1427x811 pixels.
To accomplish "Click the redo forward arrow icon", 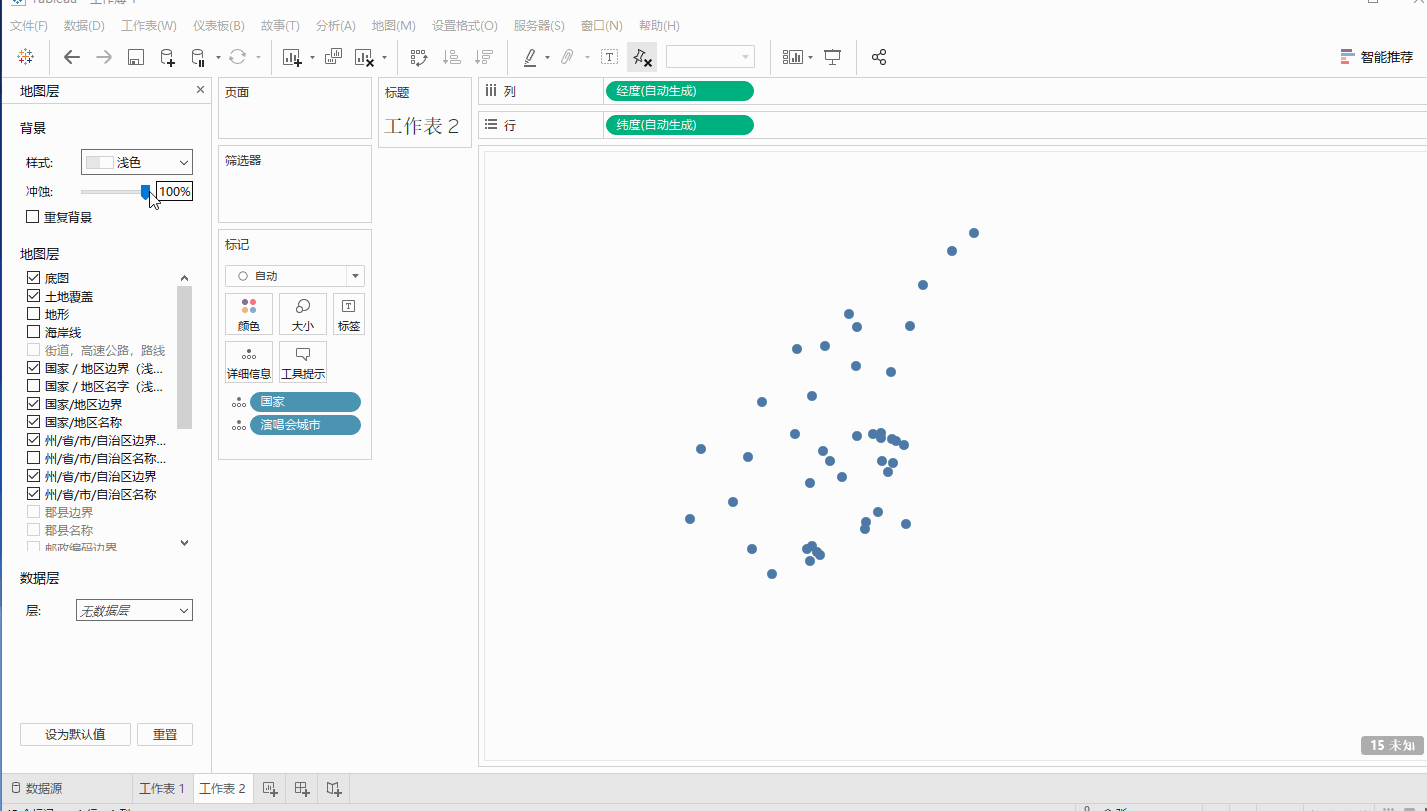I will coord(104,57).
